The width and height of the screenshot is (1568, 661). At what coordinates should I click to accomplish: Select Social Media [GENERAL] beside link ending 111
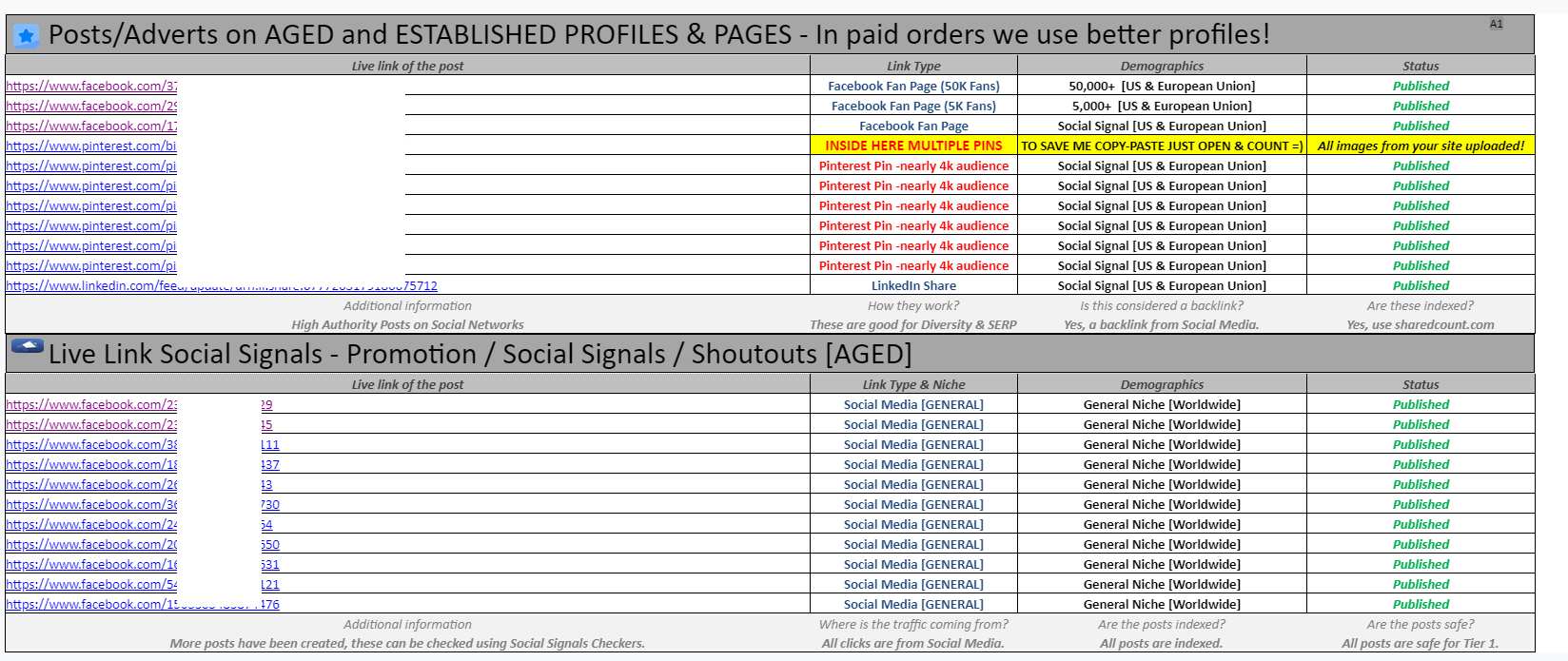tap(913, 444)
